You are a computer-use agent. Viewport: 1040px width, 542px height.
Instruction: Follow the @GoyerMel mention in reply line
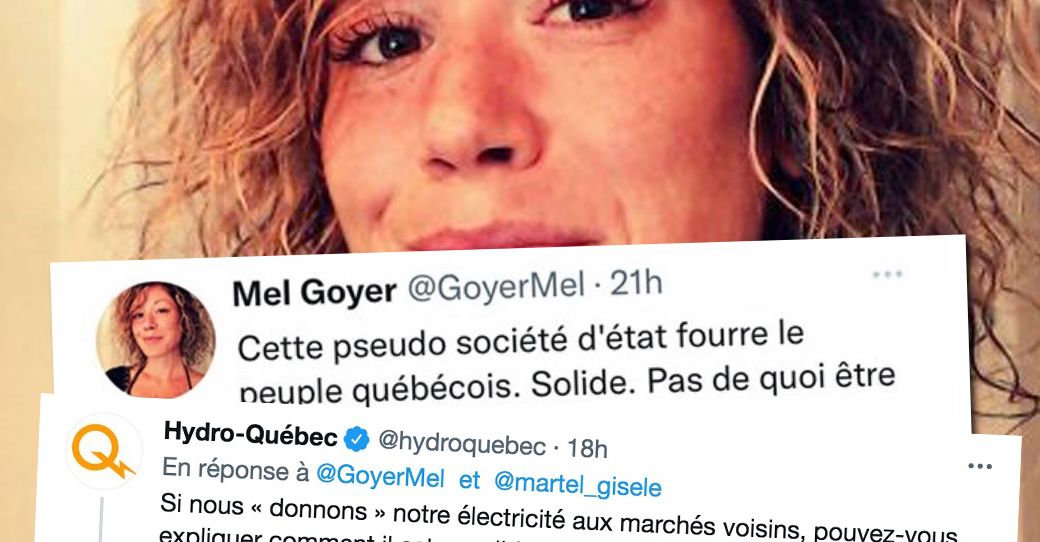click(380, 475)
